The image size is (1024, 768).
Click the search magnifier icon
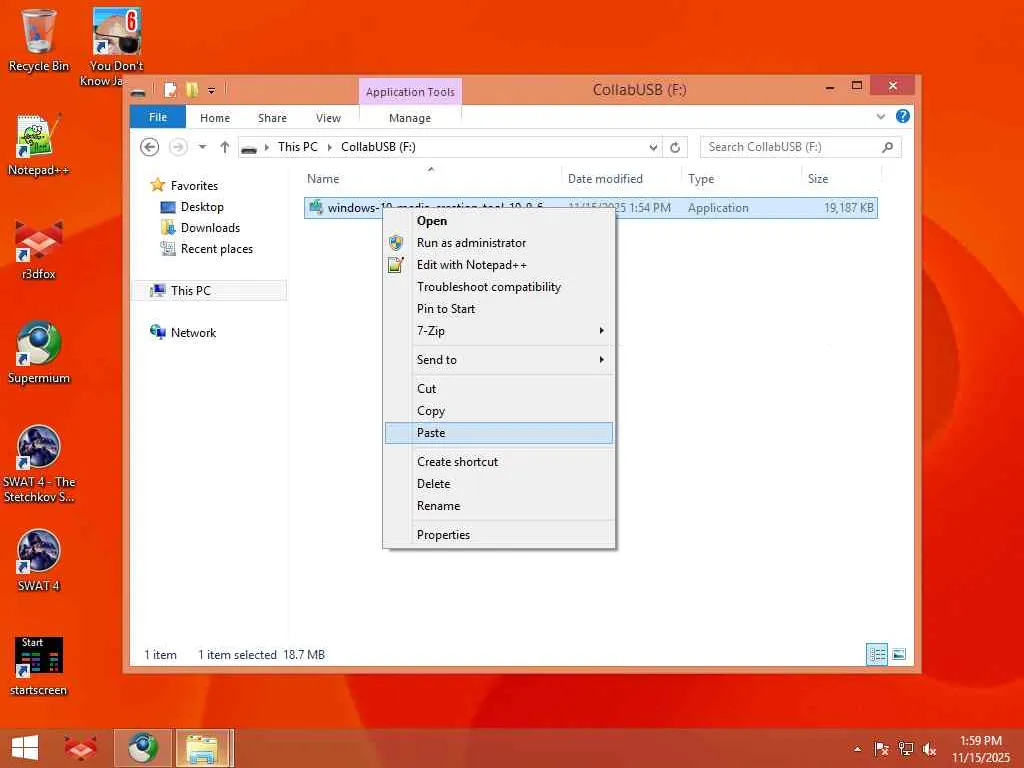point(887,147)
